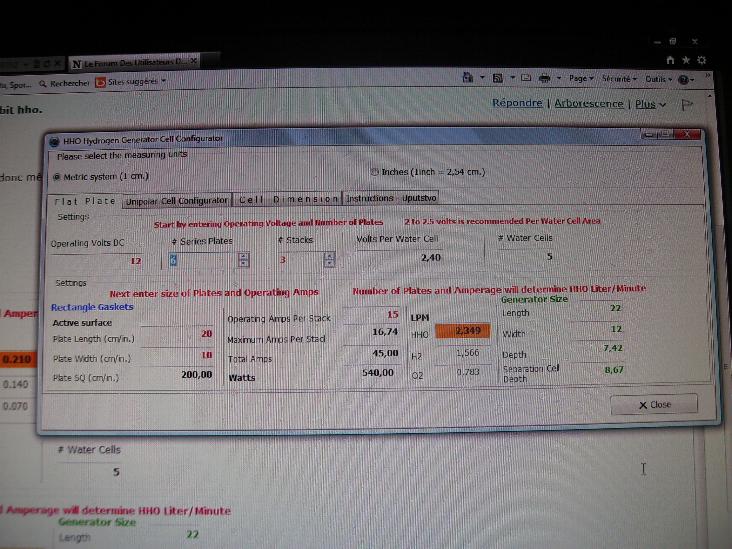Switch to Unipolar Cell Configurator tab

176,201
